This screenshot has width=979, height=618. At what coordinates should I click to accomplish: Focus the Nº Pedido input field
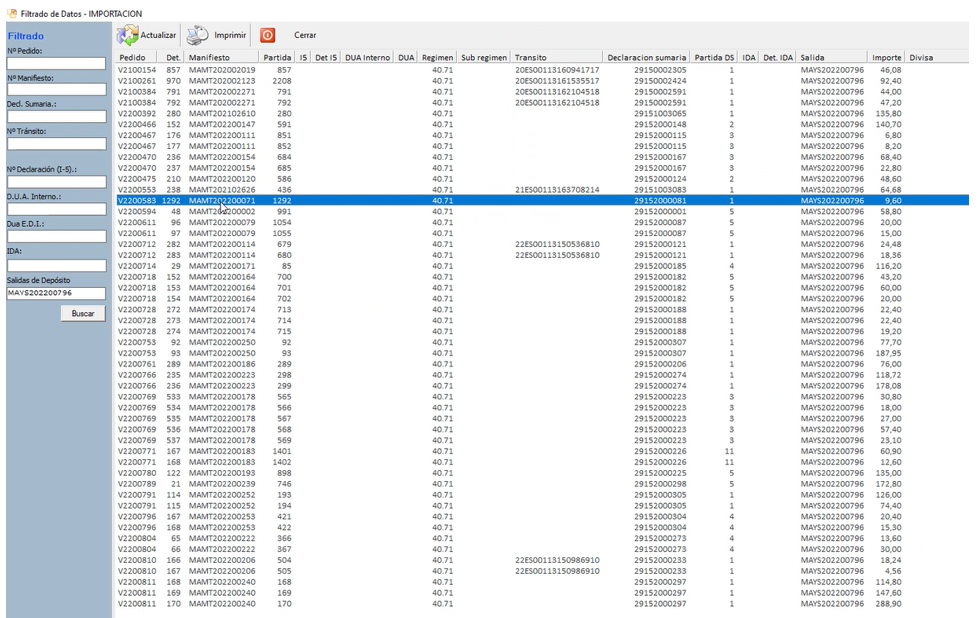(x=56, y=64)
